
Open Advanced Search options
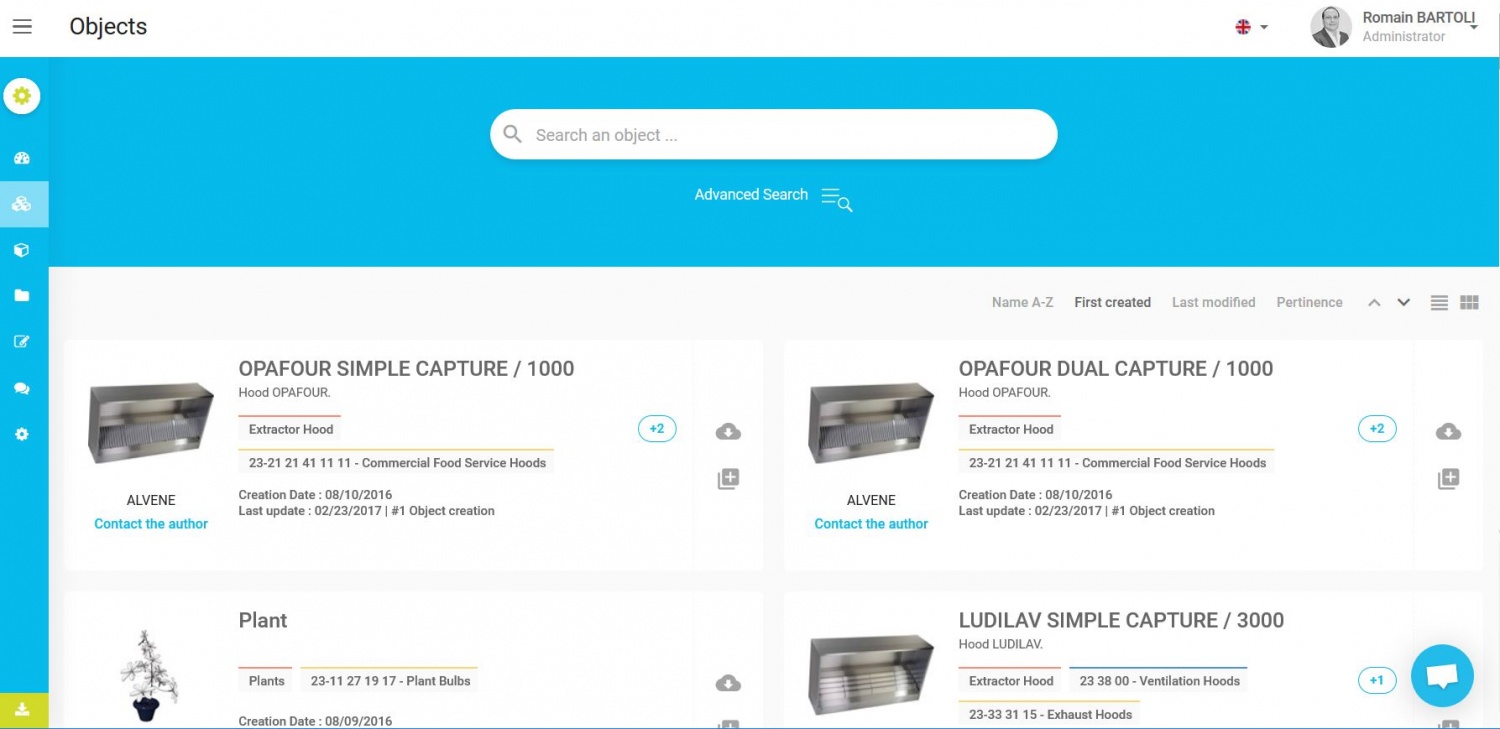tap(772, 196)
